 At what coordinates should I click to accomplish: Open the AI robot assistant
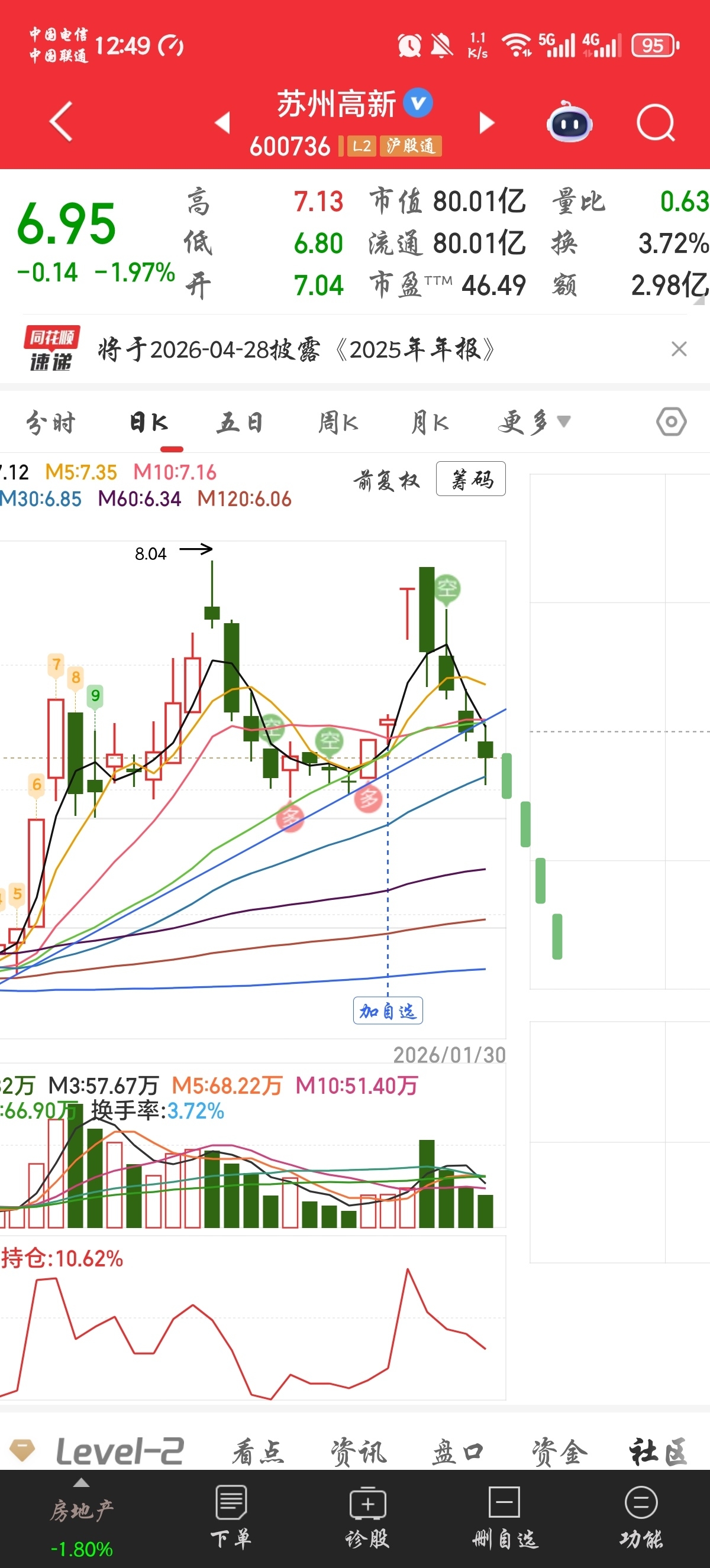569,122
